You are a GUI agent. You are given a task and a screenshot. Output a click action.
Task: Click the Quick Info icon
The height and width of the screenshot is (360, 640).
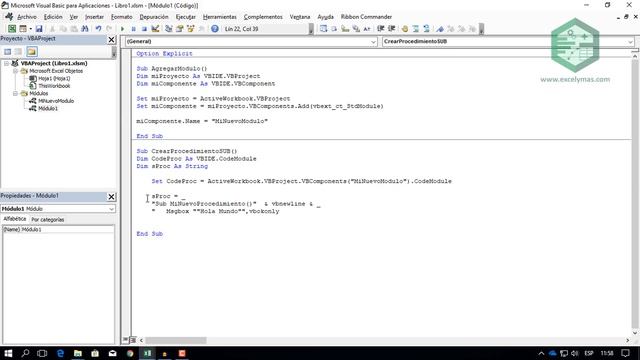[x=345, y=29]
